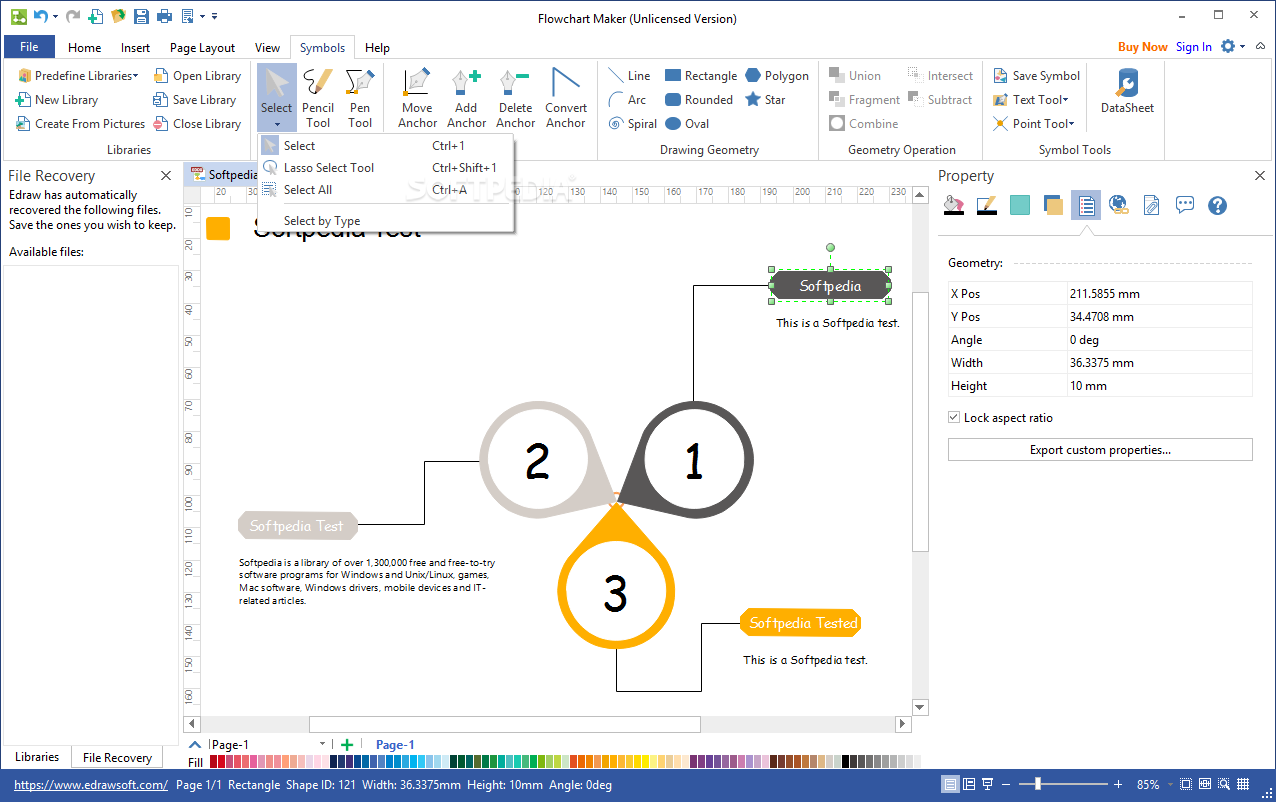Click the Width value field in Geometry
This screenshot has width=1276, height=802.
click(x=1159, y=363)
